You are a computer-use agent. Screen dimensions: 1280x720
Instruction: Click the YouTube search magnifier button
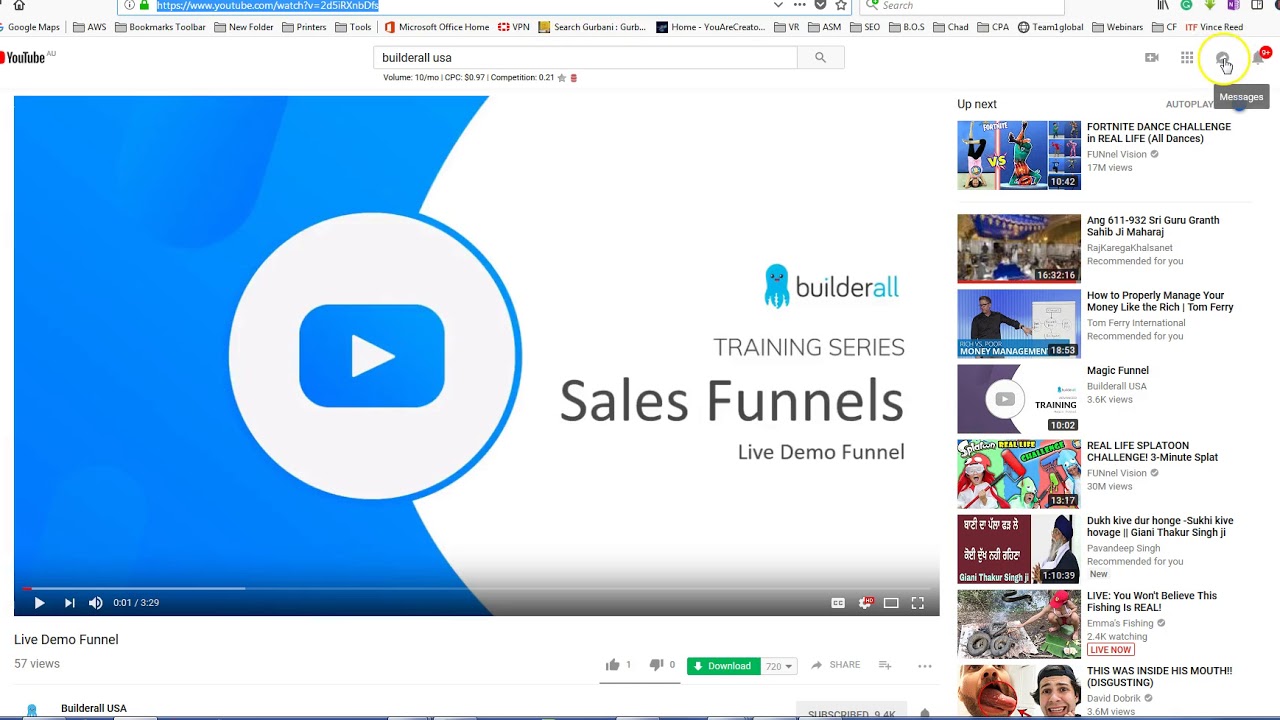point(820,58)
